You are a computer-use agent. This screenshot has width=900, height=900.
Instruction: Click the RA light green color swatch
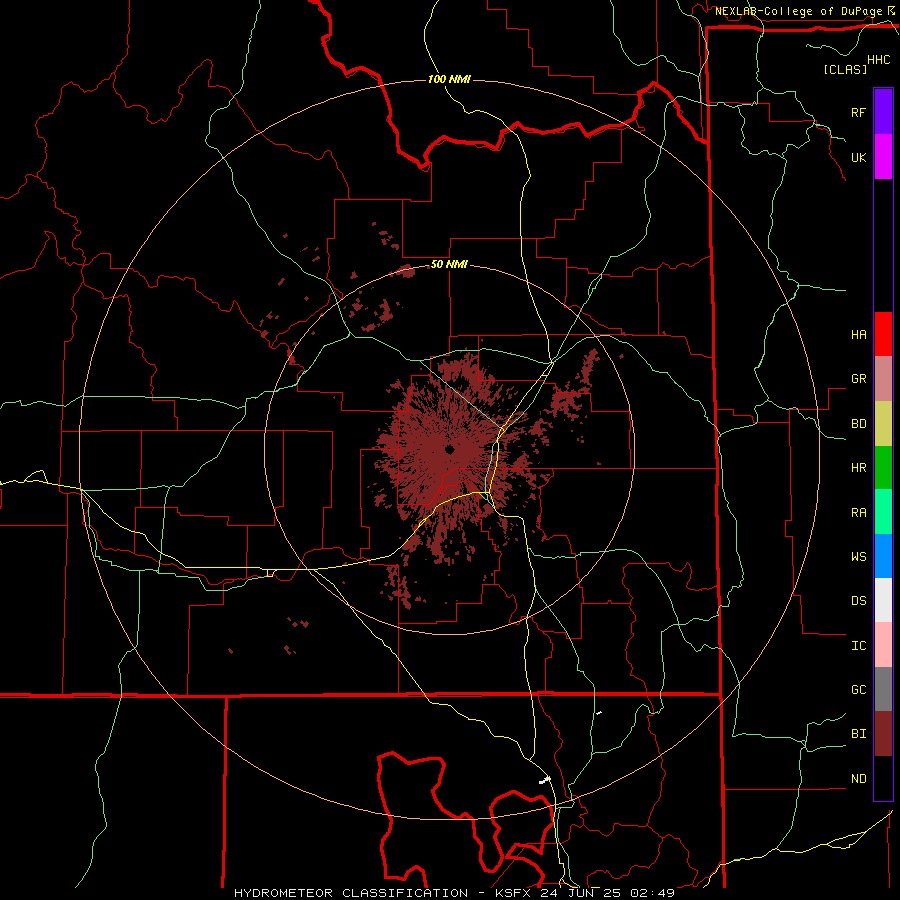coord(883,512)
